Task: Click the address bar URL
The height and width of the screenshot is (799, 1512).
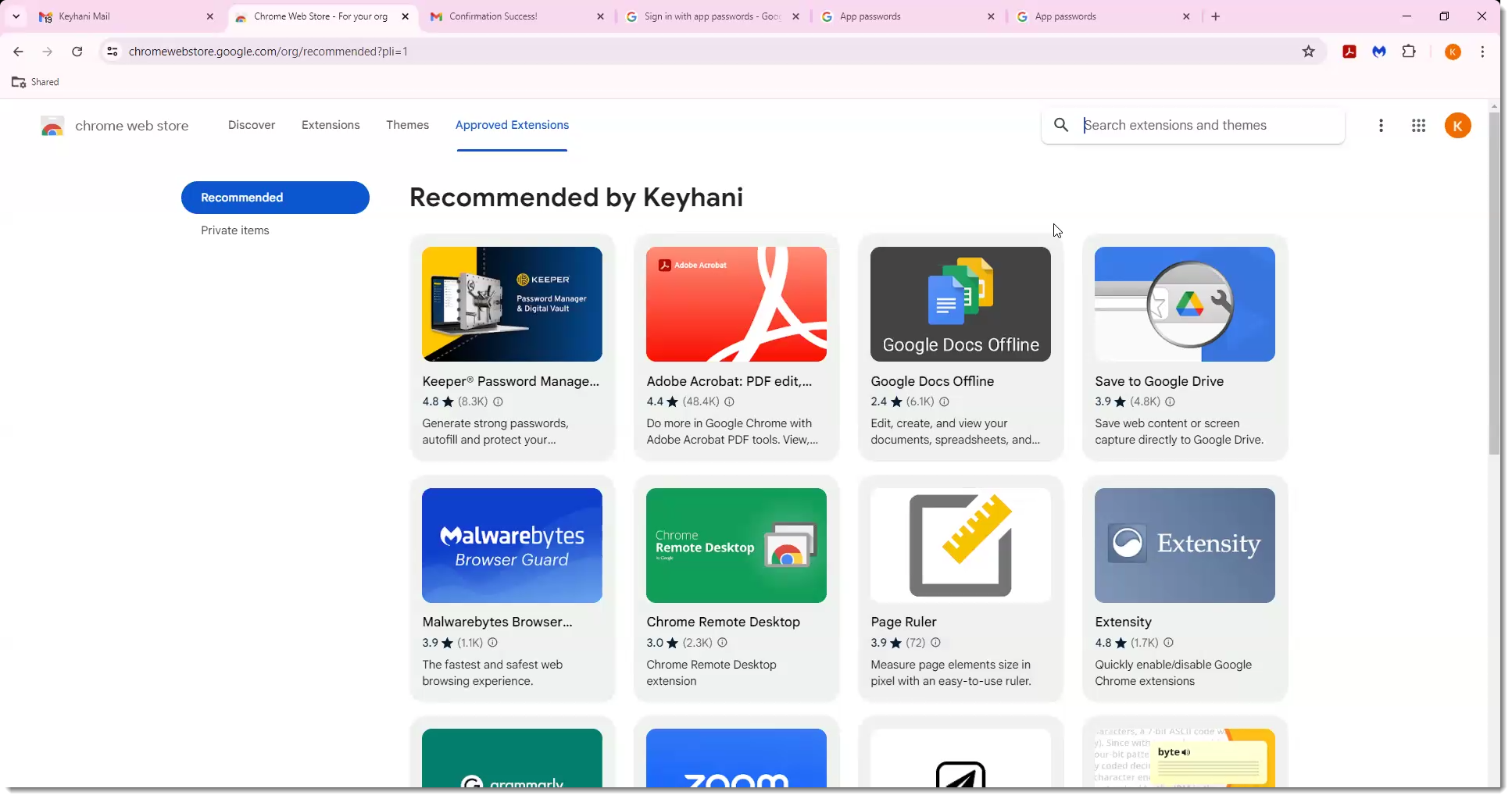Action: coord(268,52)
